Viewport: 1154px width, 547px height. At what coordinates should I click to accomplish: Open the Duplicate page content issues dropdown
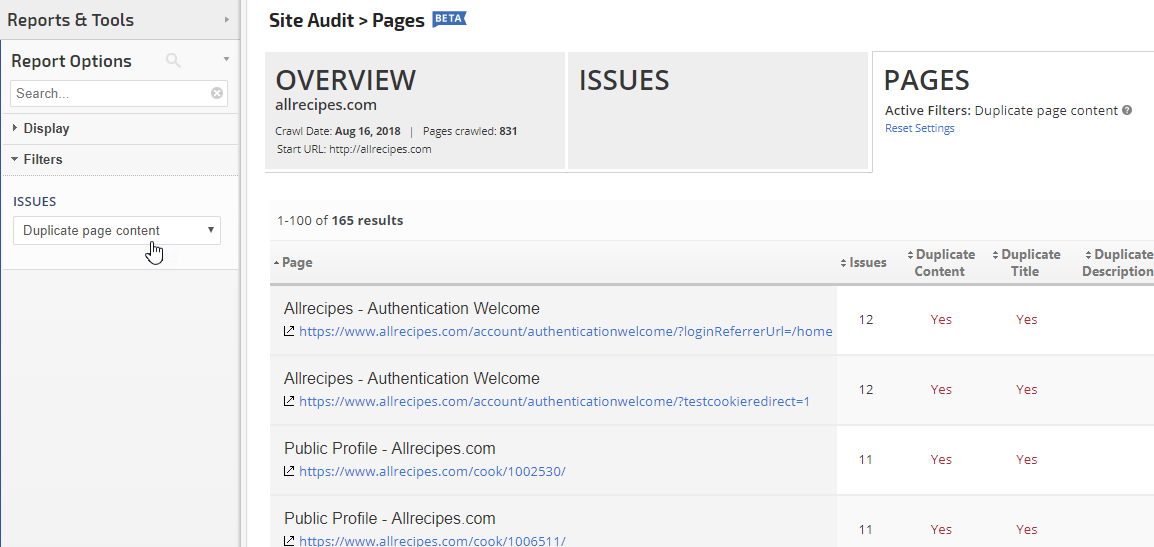[117, 231]
